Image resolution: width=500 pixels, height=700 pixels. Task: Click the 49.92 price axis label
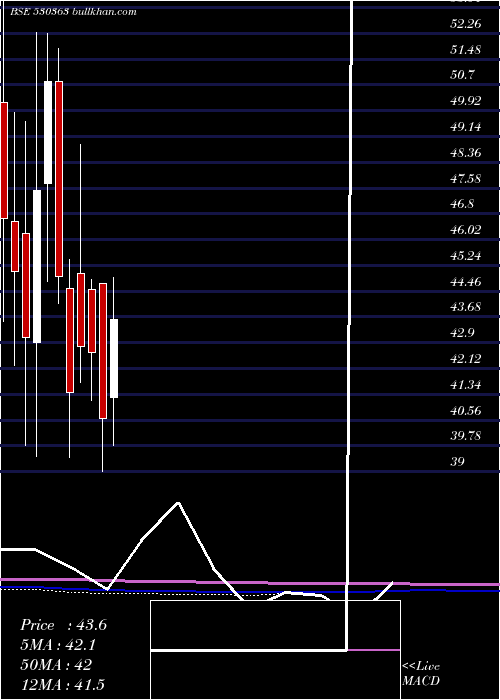pyautogui.click(x=466, y=101)
